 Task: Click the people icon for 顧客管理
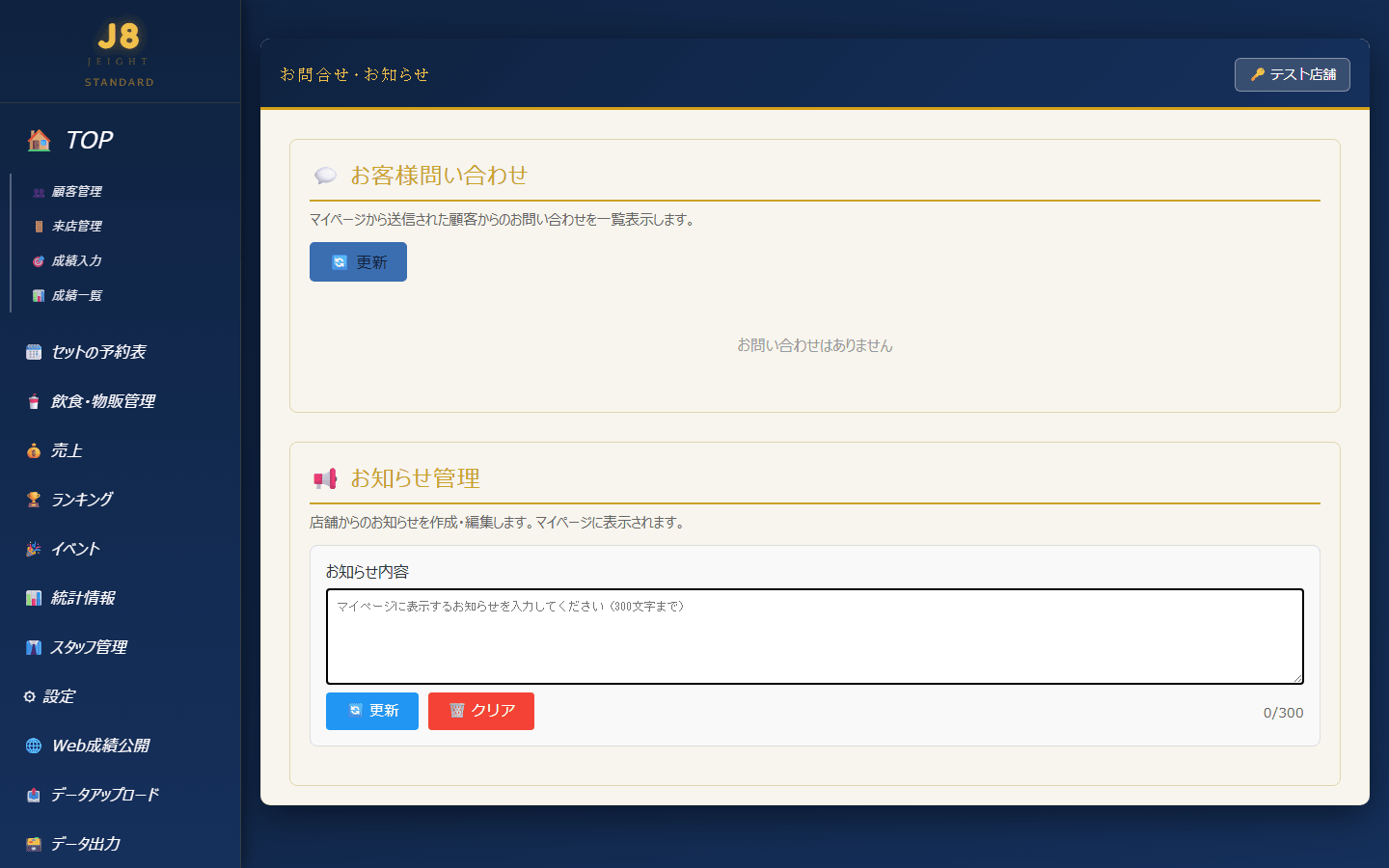pos(39,192)
